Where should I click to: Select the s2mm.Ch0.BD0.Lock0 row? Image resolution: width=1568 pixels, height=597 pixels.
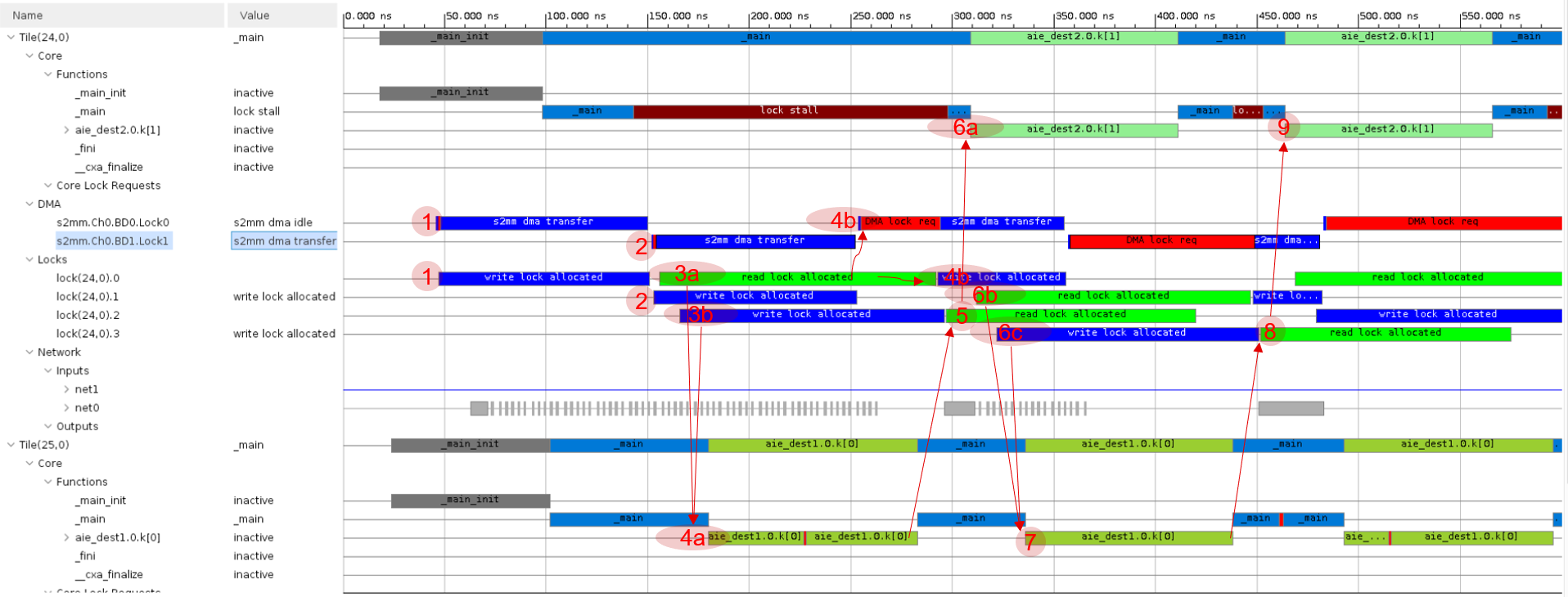click(x=113, y=222)
